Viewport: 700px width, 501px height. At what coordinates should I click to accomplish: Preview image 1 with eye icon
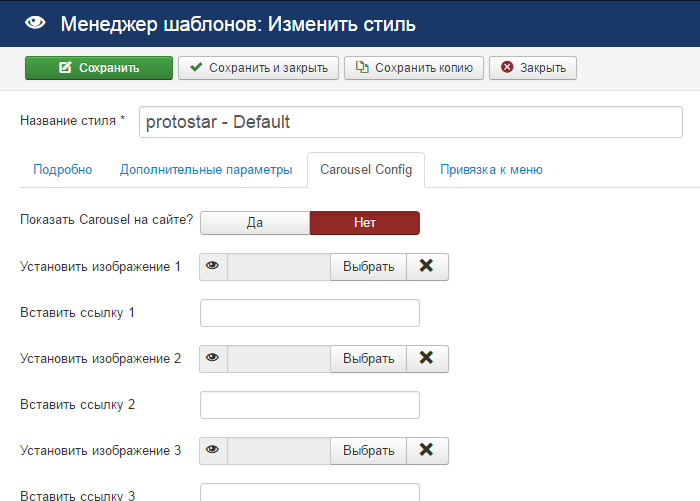pyautogui.click(x=213, y=267)
